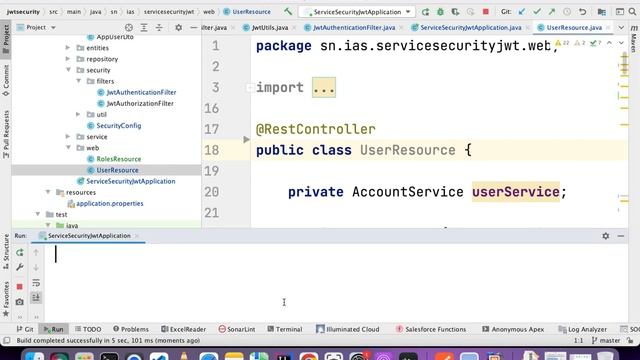Screen dimensions: 640x360
Task: Start debugging with the bug icon
Action: 440,12
